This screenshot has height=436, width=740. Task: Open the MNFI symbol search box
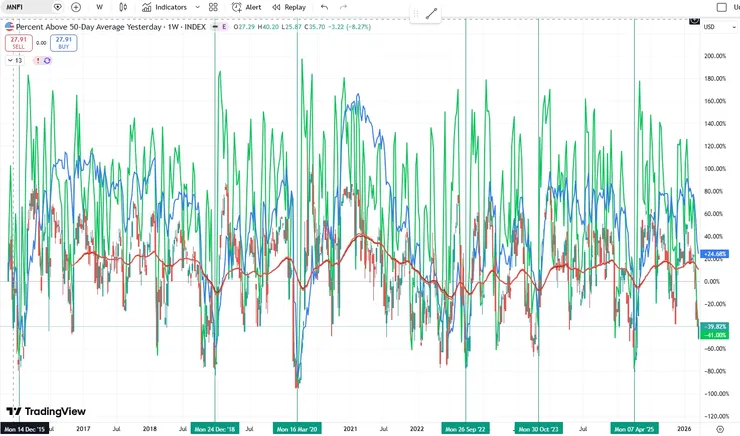26,7
